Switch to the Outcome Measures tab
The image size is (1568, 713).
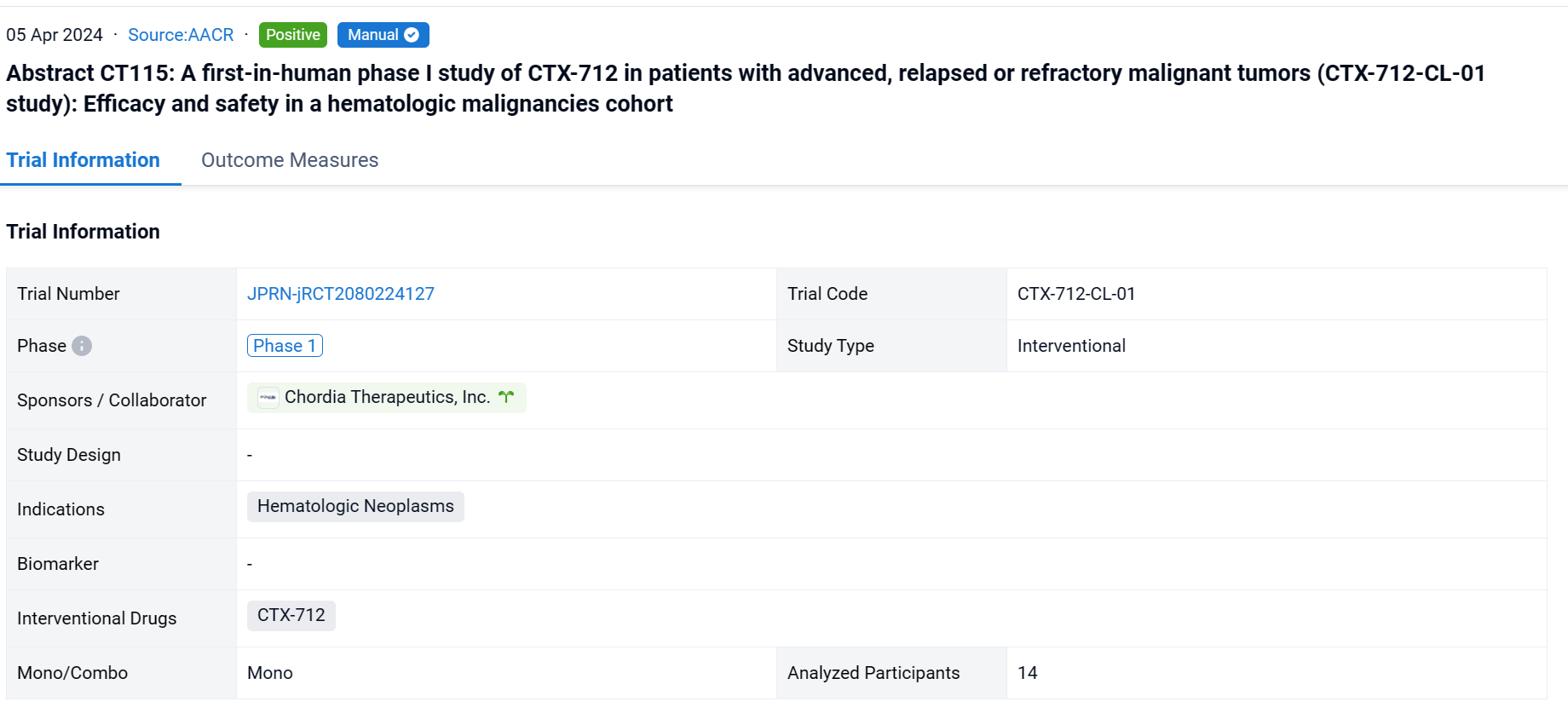pyautogui.click(x=290, y=160)
